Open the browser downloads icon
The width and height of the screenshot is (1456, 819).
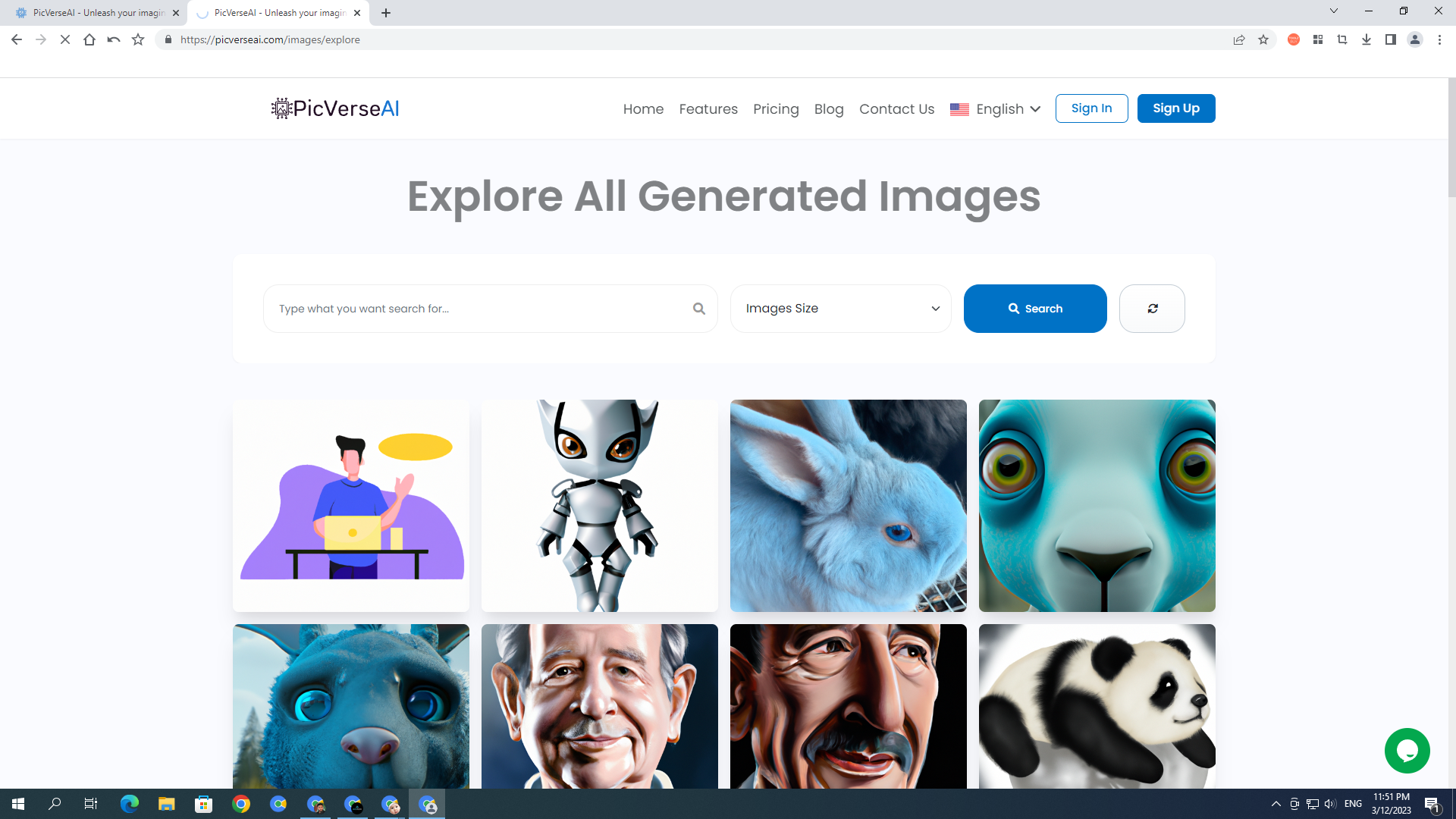(x=1367, y=39)
